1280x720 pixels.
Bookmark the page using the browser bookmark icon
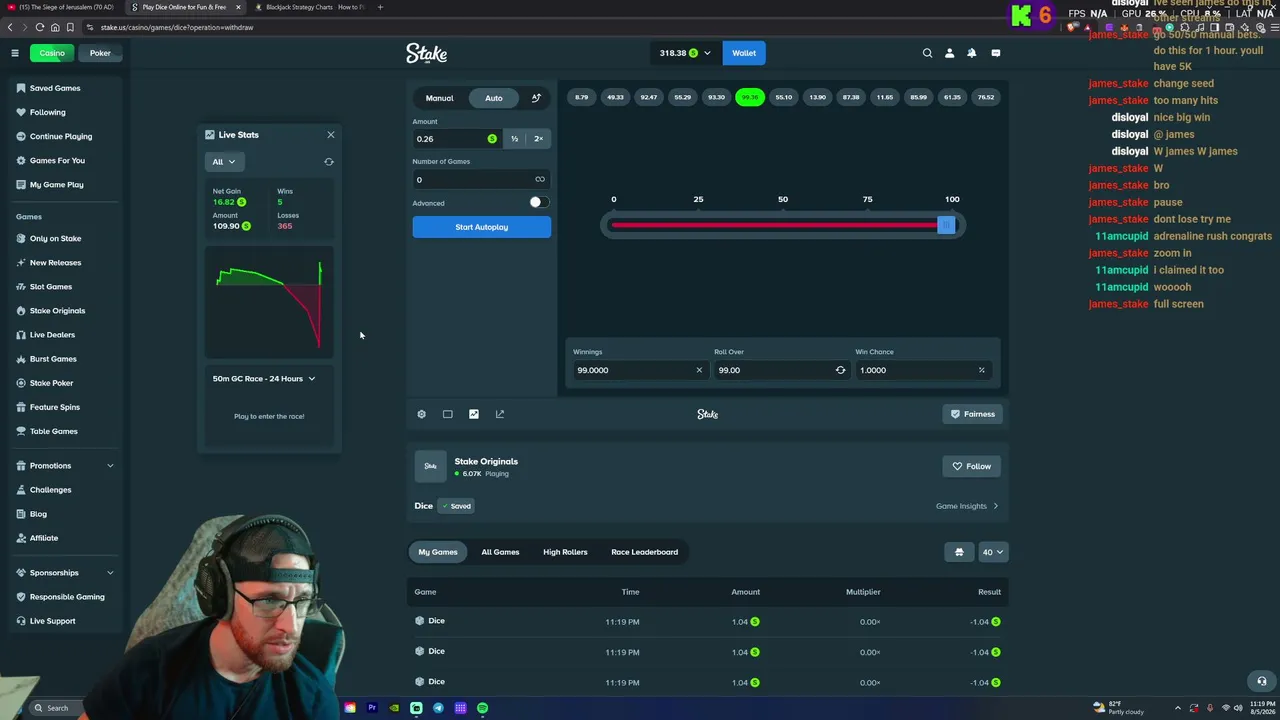click(x=69, y=27)
